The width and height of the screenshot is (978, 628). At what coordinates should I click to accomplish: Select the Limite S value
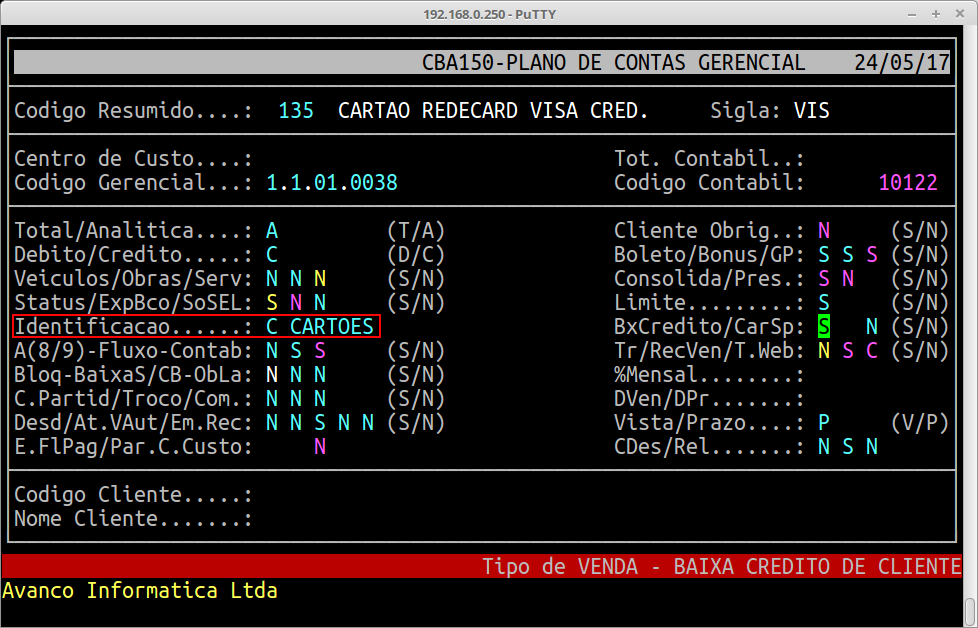coord(823,302)
